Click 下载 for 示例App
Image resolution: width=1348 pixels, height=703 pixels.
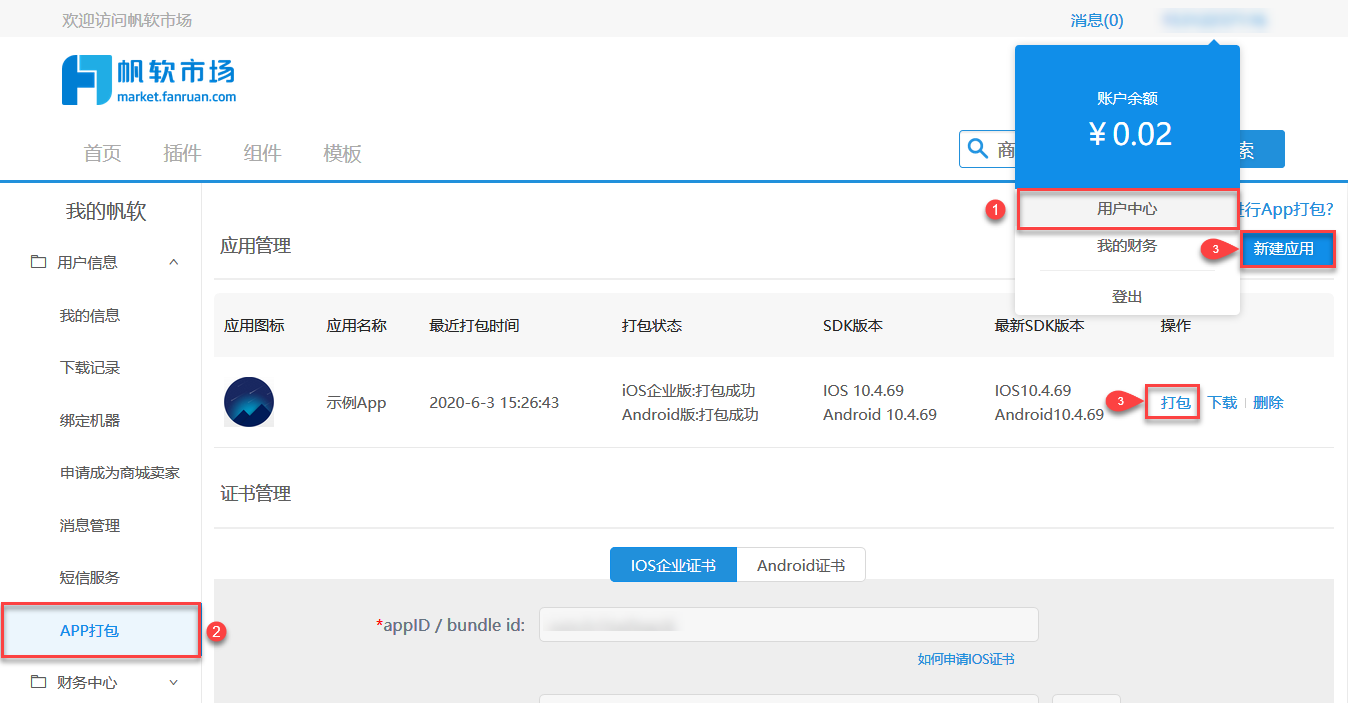coord(1222,402)
